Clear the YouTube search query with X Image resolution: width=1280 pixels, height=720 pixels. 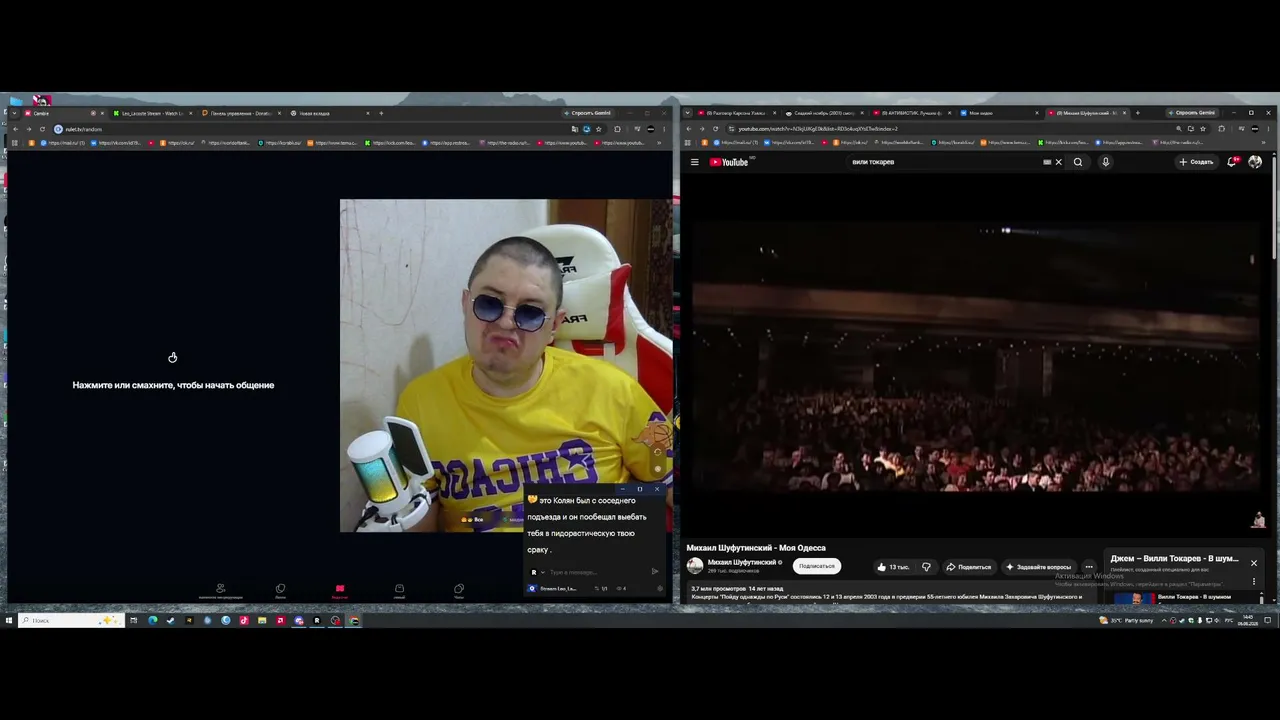[x=1058, y=162]
